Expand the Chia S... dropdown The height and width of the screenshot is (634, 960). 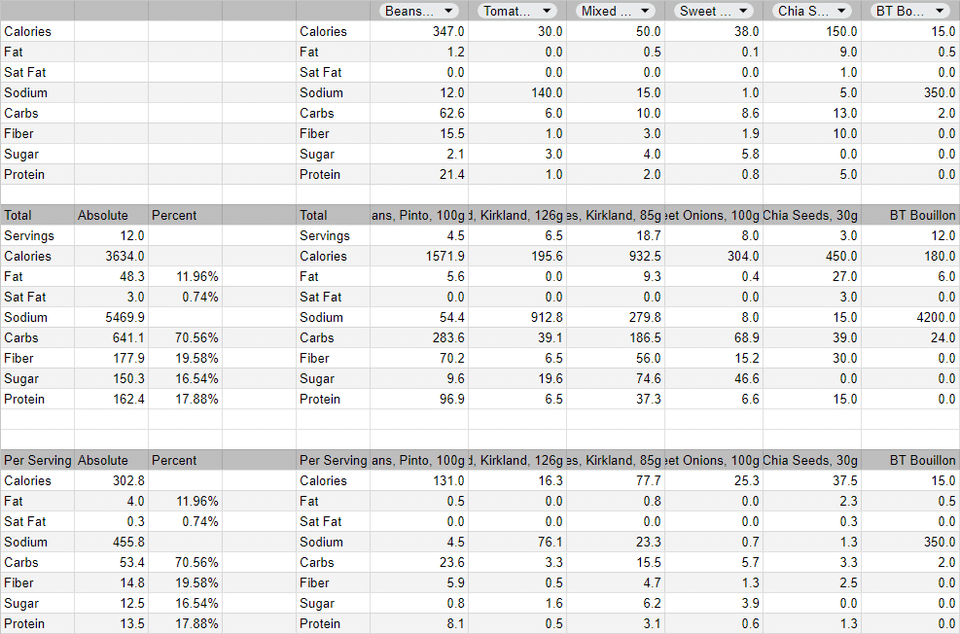pos(812,11)
